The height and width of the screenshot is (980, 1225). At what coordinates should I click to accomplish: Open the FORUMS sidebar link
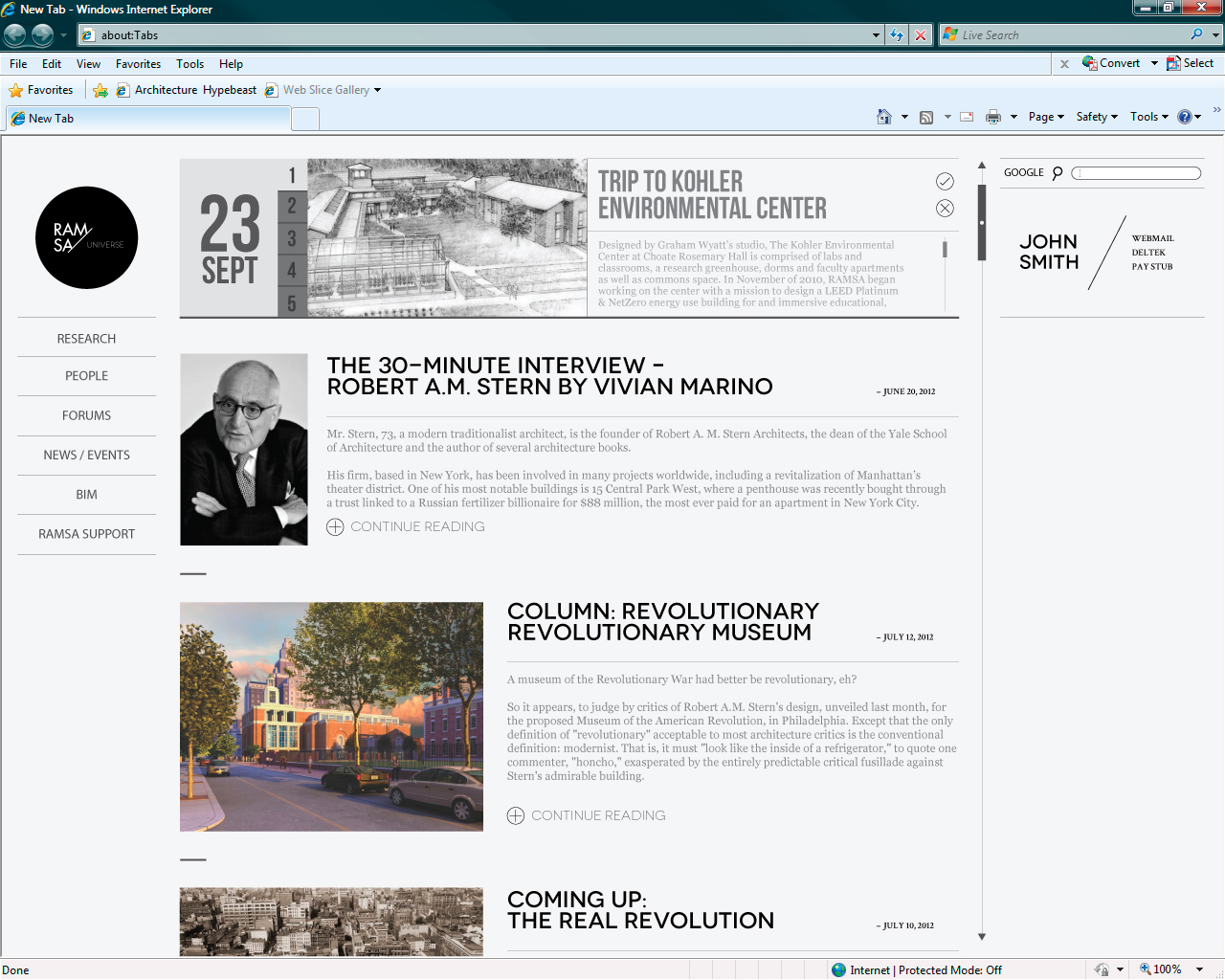point(86,415)
